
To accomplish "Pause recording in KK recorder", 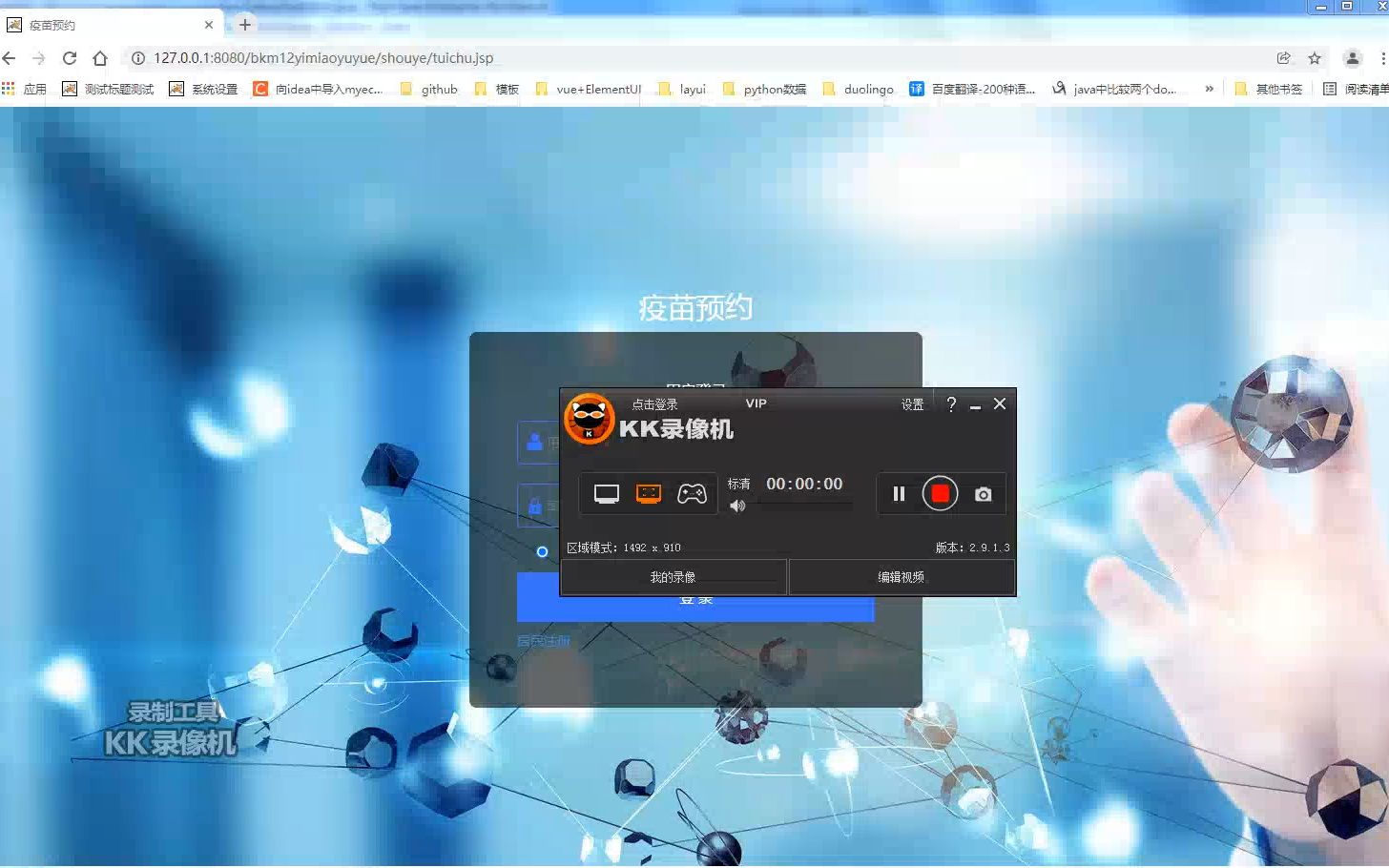I will click(x=899, y=493).
